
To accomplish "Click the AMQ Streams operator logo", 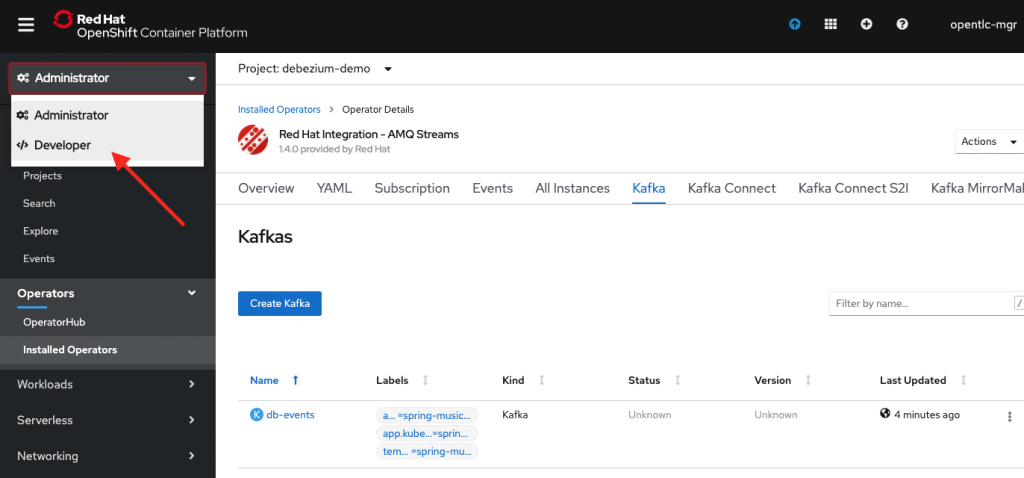I will [253, 140].
